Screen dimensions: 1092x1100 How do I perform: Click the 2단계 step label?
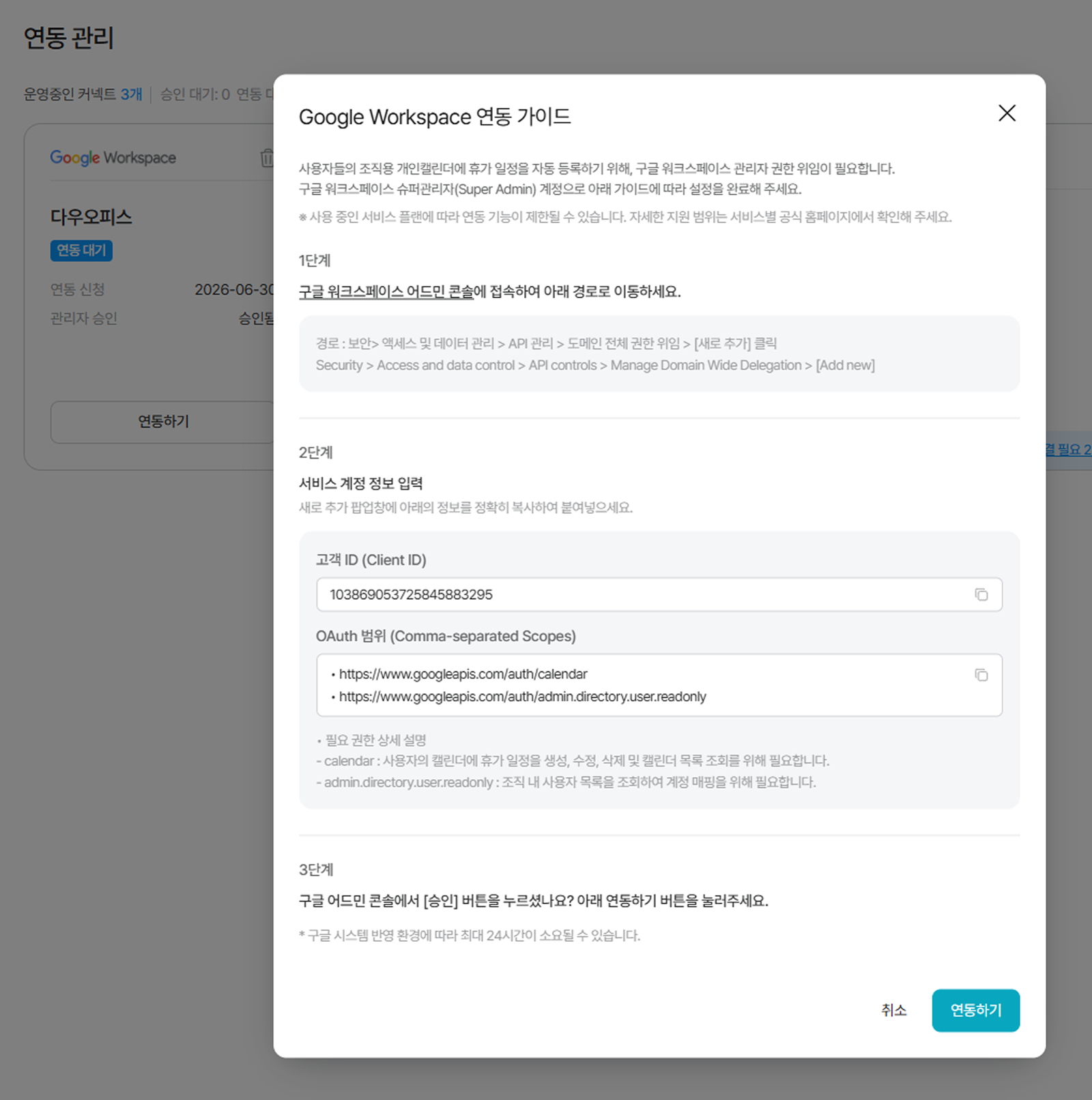[315, 452]
